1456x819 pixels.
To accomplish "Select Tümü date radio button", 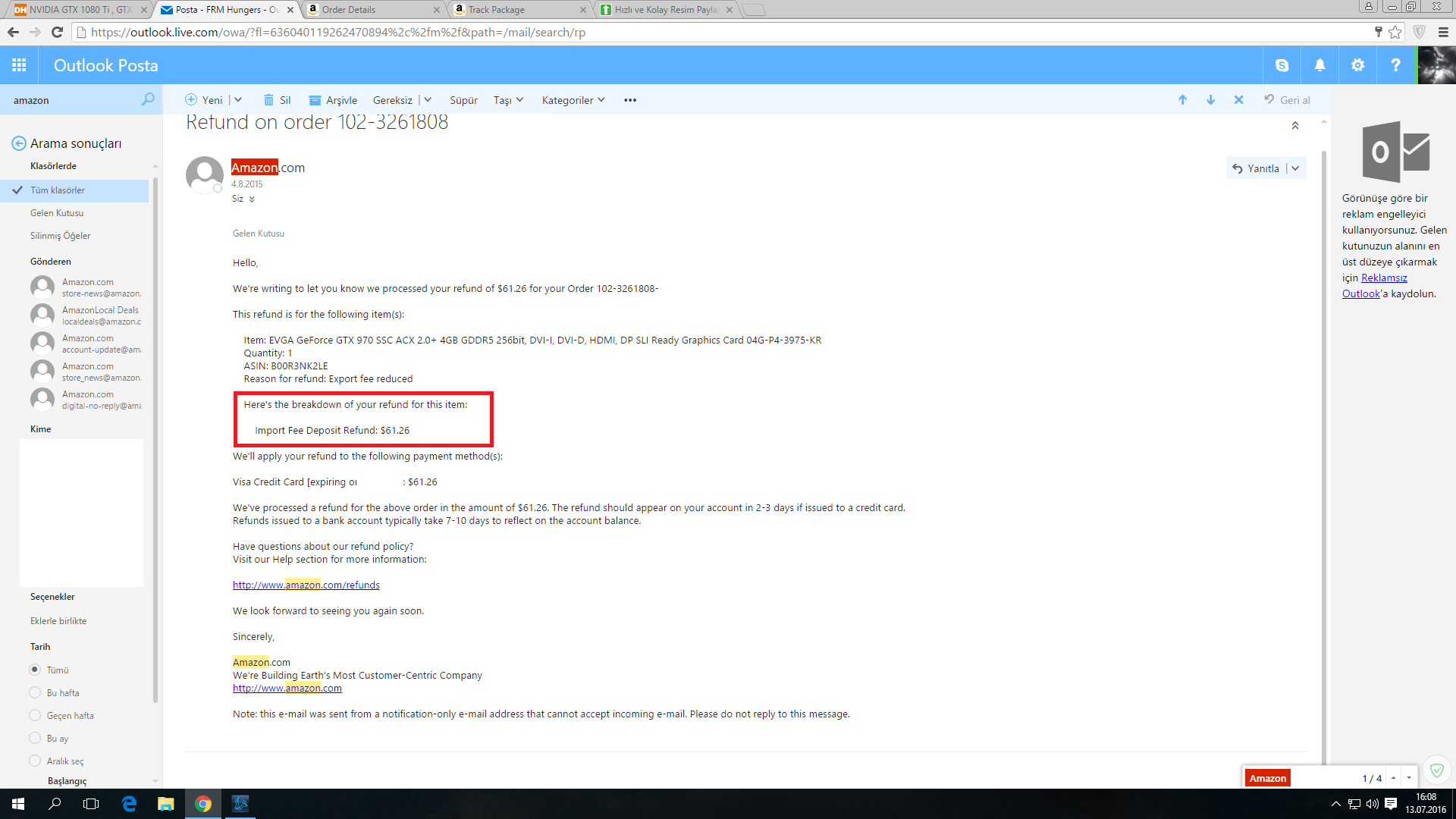I will coord(35,670).
